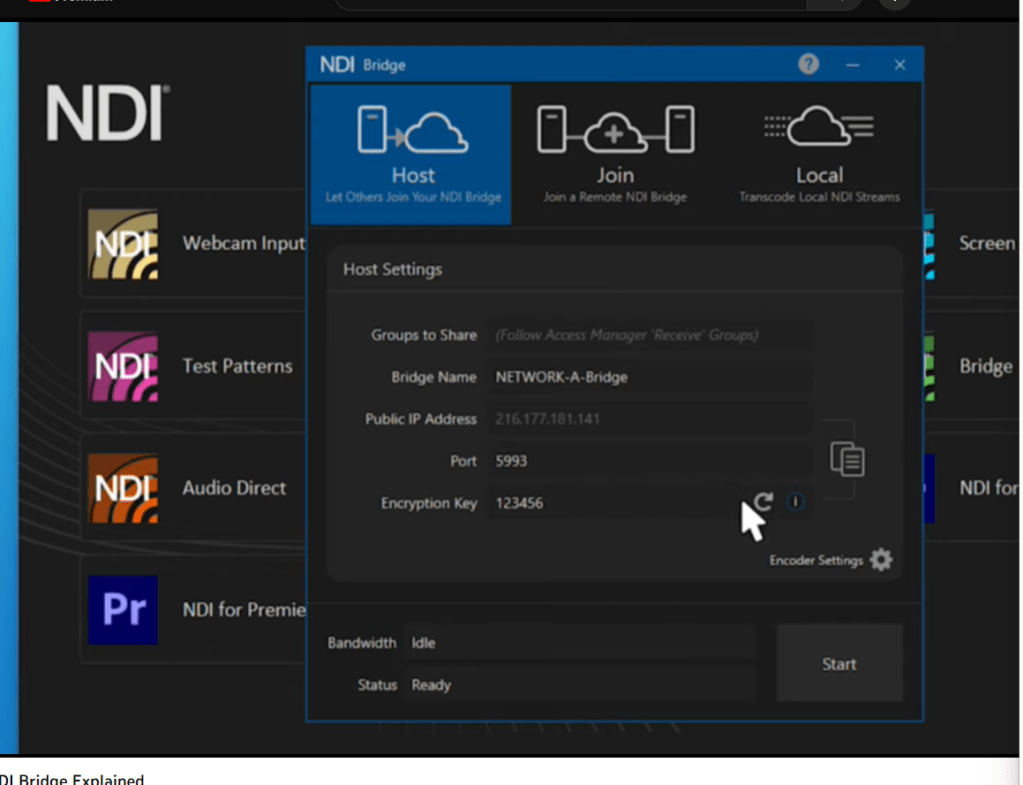This screenshot has width=1023, height=785.
Task: Click the large NDI logo
Action: [x=108, y=113]
